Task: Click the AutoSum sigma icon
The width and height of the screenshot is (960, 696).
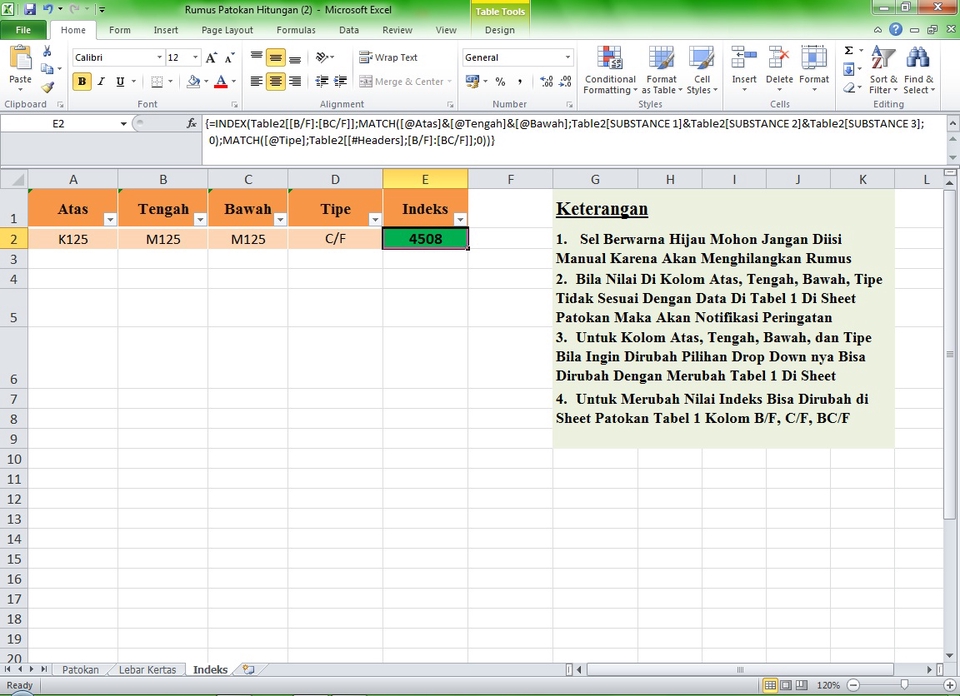Action: 849,50
